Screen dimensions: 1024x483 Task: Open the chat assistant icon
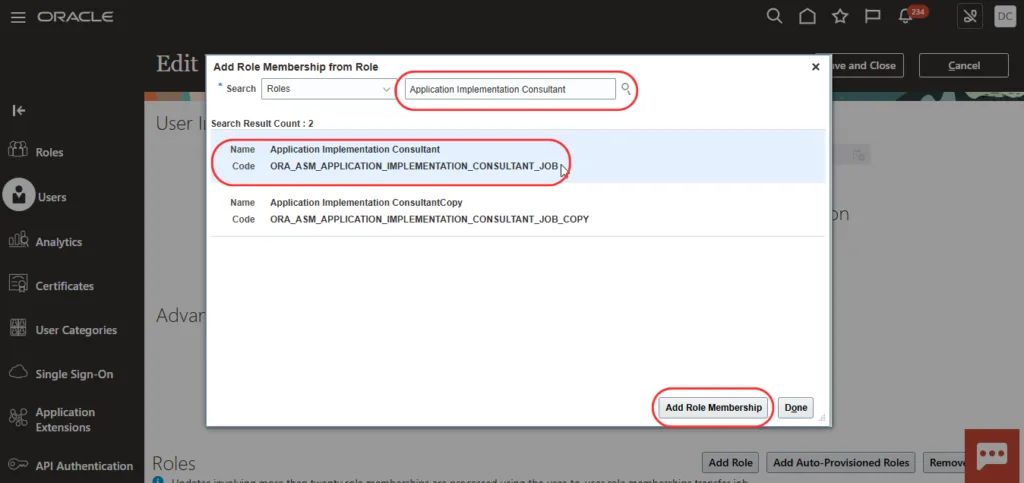991,455
